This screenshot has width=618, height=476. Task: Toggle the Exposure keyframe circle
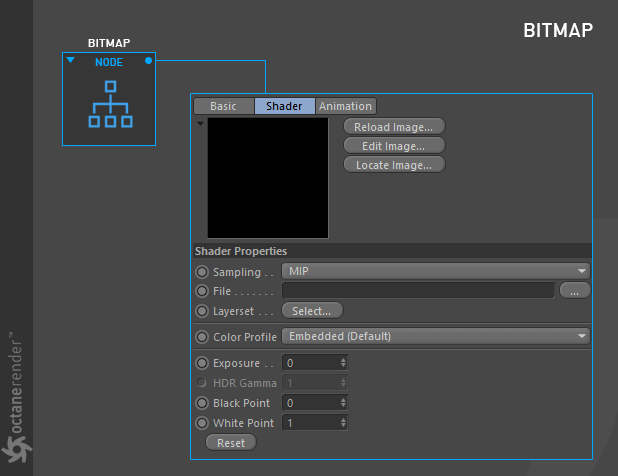coord(202,363)
